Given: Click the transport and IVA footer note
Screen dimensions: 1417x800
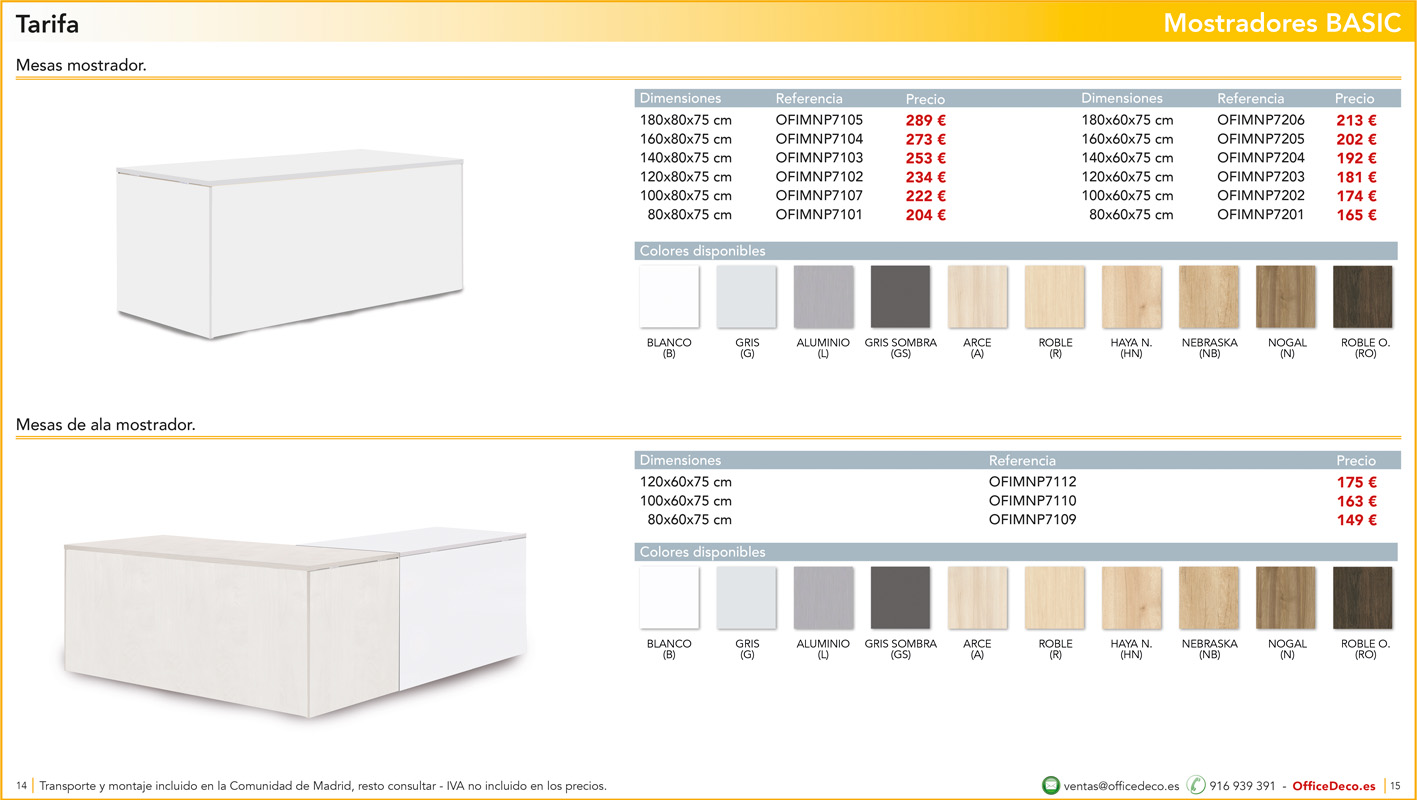Looking at the screenshot, I should point(323,786).
